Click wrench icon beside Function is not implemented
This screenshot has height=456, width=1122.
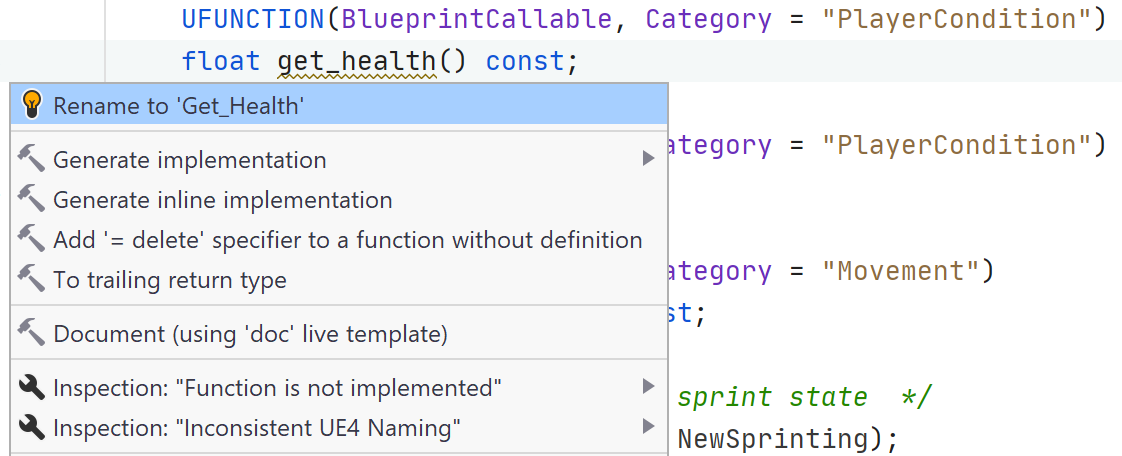[x=31, y=387]
